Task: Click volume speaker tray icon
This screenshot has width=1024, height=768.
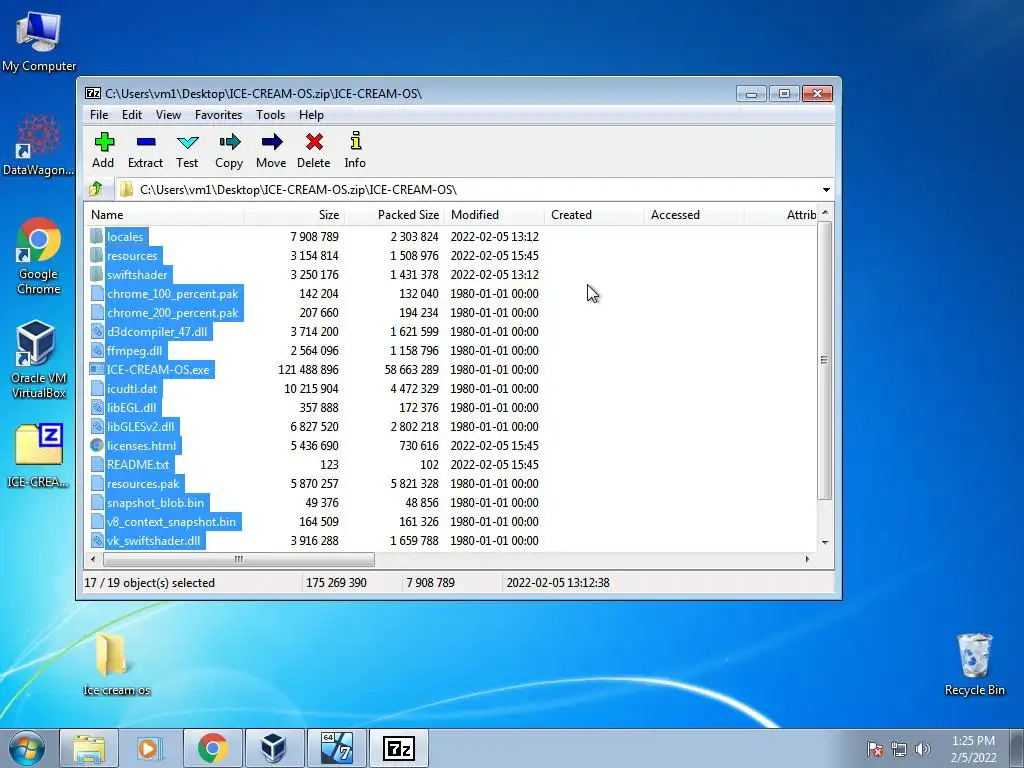Action: [922, 749]
